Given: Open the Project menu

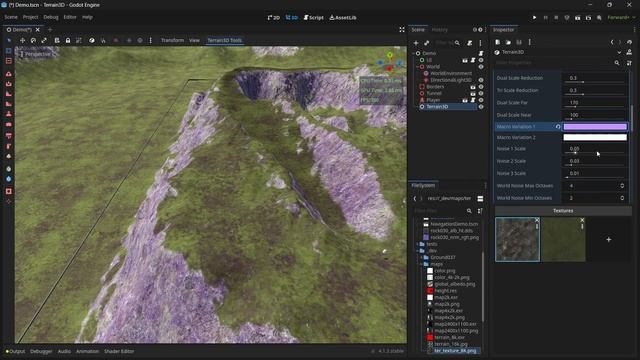Looking at the screenshot, I should [30, 17].
